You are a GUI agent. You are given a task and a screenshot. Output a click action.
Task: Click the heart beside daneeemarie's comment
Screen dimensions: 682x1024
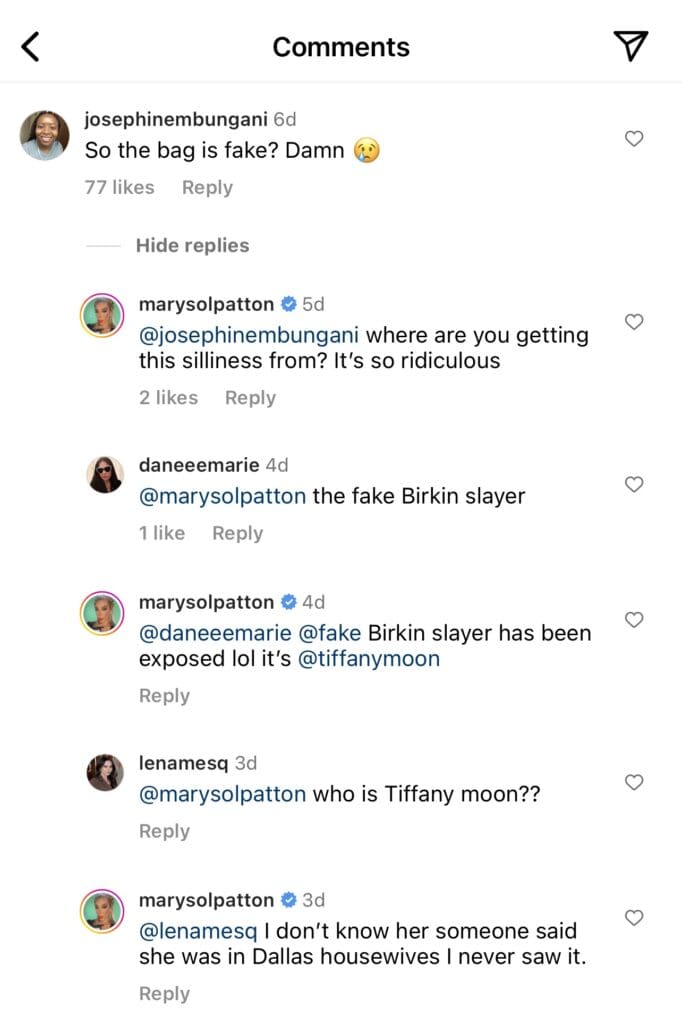pyautogui.click(x=633, y=484)
